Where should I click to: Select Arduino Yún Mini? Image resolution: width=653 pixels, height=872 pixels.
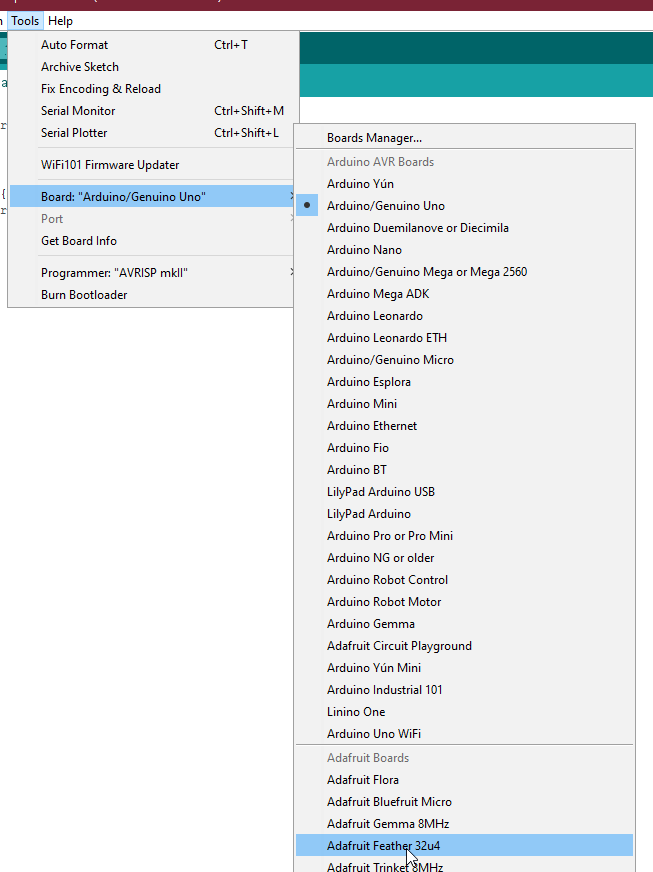pyautogui.click(x=464, y=668)
